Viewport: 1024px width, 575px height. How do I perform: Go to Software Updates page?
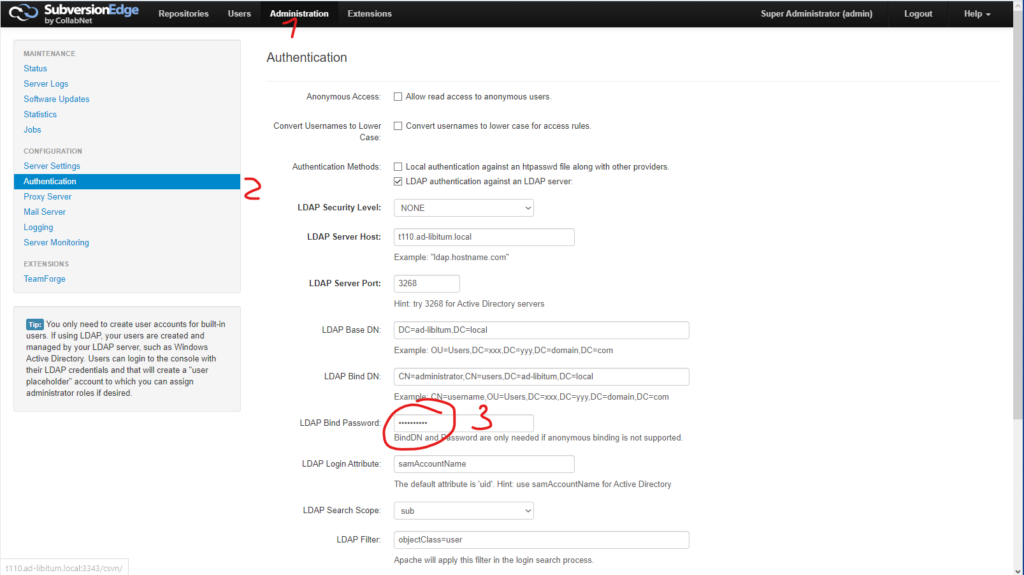(x=56, y=99)
